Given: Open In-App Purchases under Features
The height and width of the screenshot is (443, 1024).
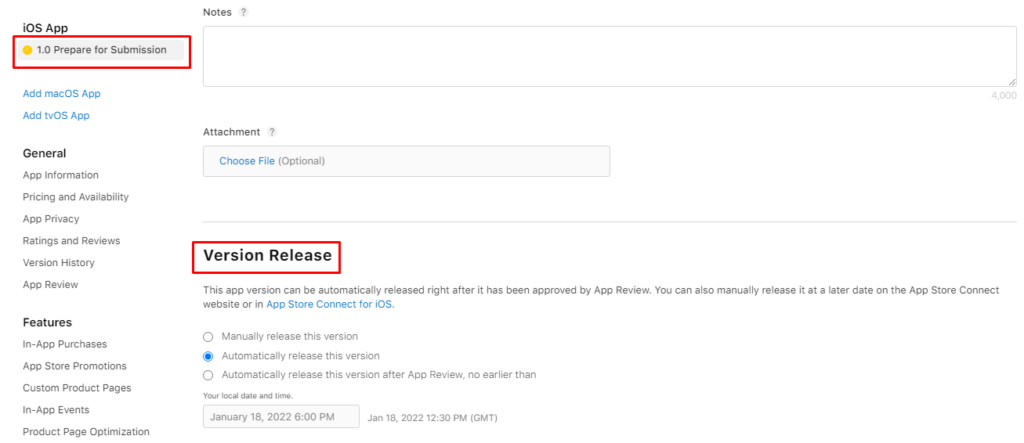Looking at the screenshot, I should click(65, 344).
